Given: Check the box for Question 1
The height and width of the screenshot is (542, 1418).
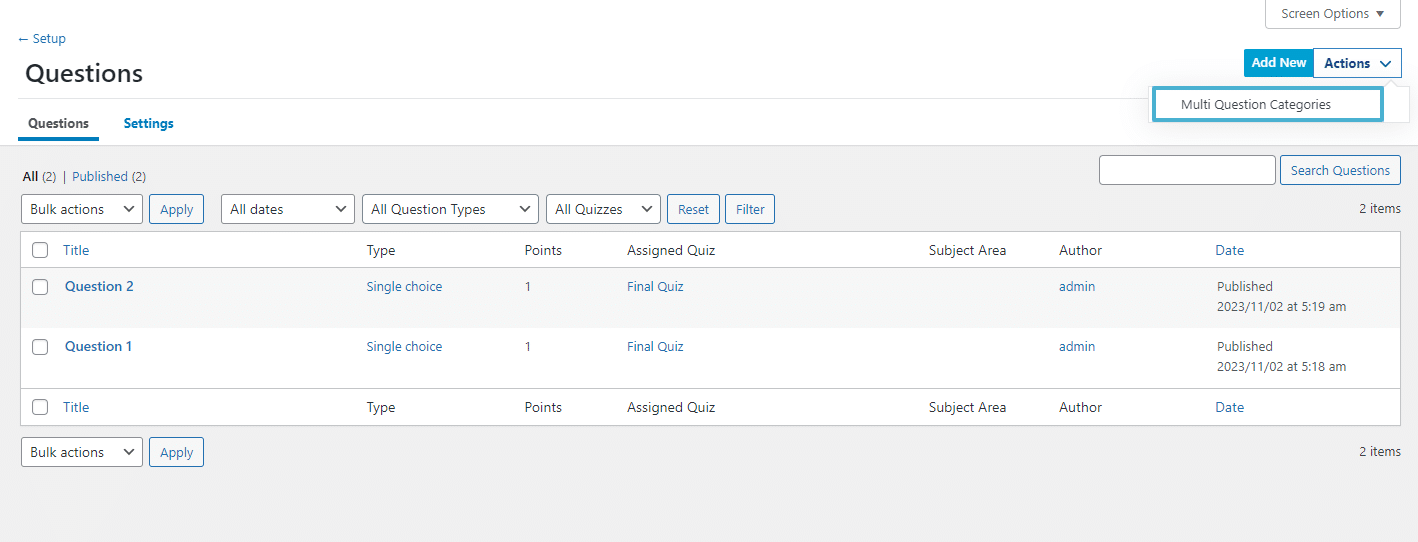Looking at the screenshot, I should point(40,347).
